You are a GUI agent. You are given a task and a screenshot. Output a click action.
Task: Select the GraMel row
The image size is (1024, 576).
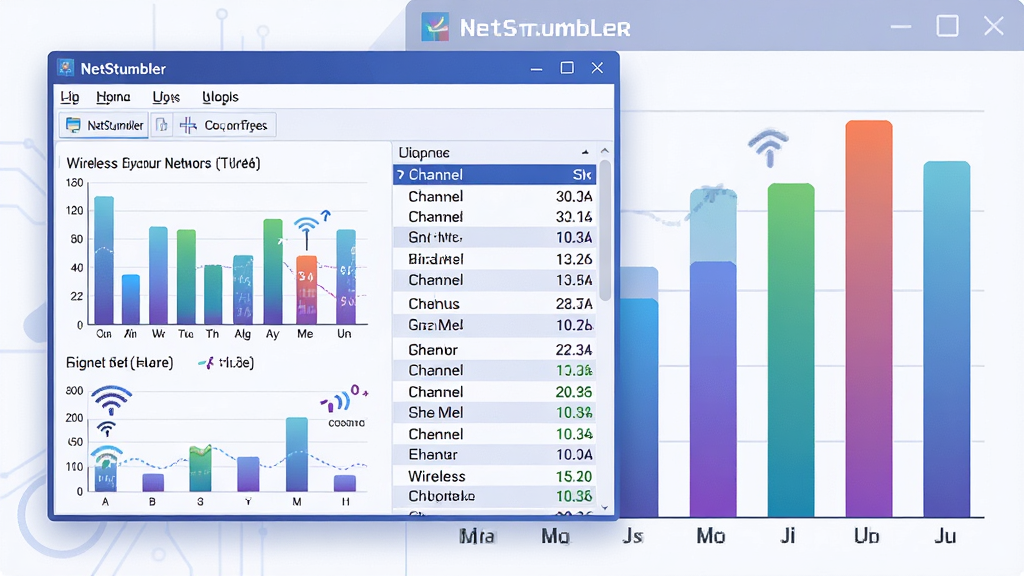[494, 325]
